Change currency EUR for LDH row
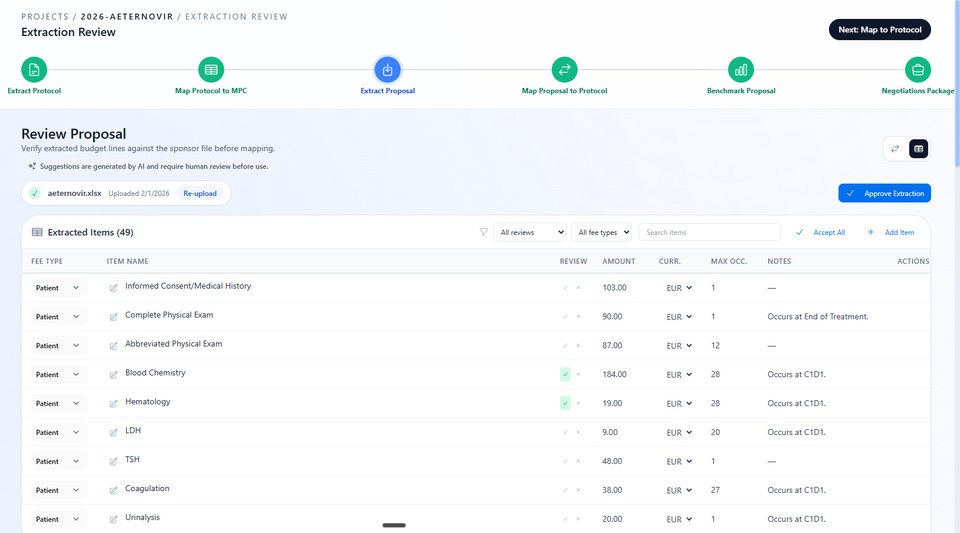This screenshot has width=960, height=533. 679,433
